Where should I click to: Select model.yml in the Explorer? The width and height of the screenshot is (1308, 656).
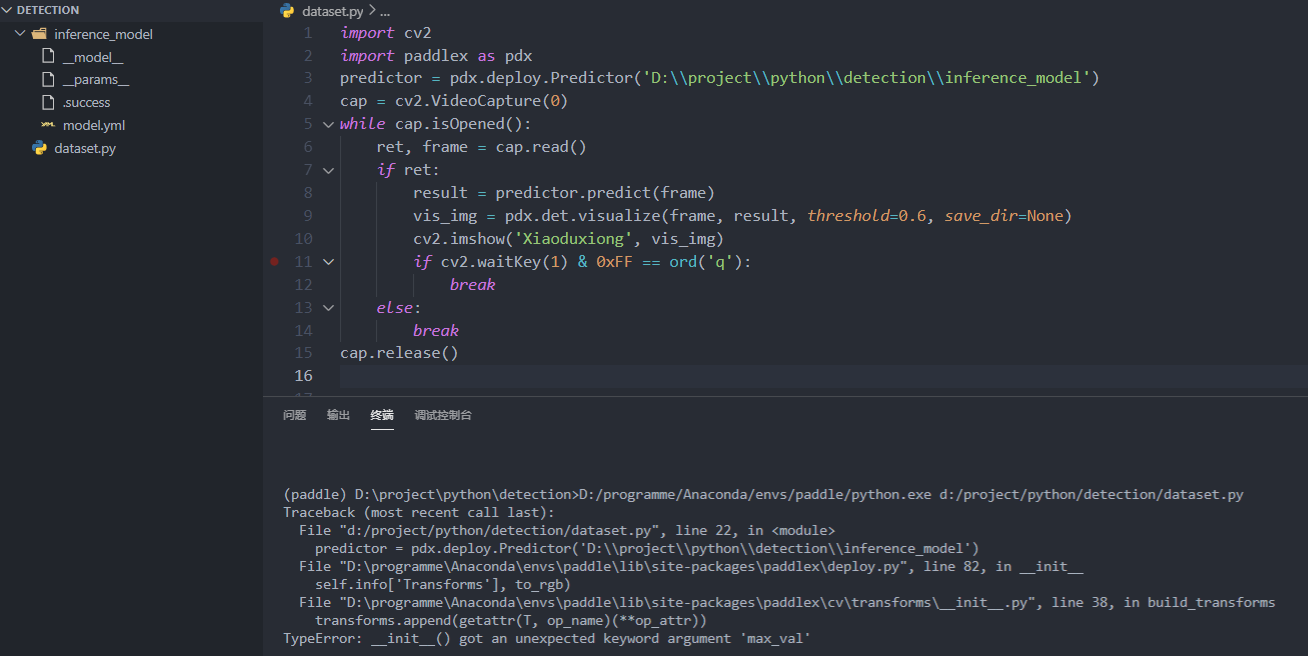[93, 125]
